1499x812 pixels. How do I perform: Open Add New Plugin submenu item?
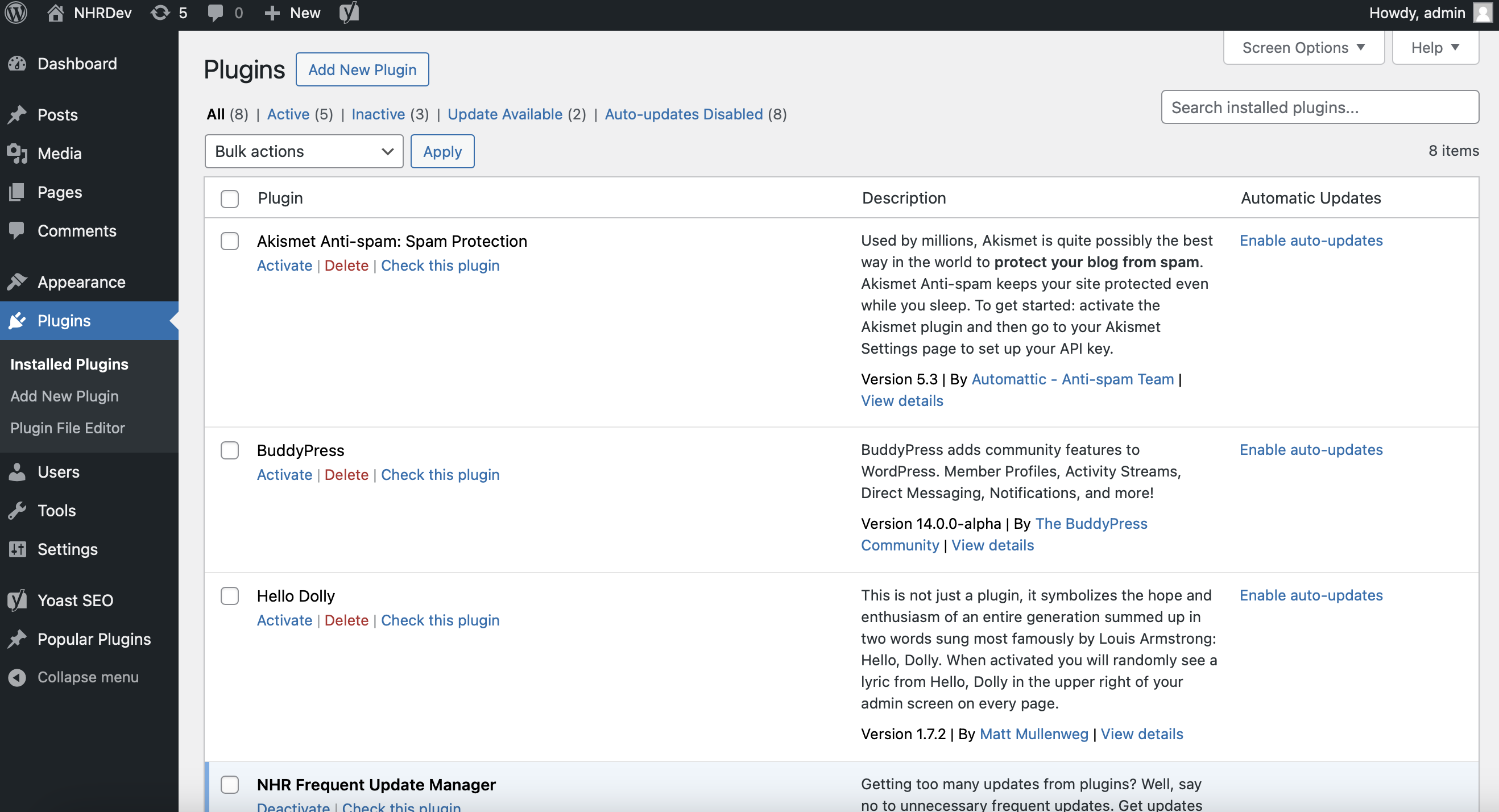(x=65, y=396)
